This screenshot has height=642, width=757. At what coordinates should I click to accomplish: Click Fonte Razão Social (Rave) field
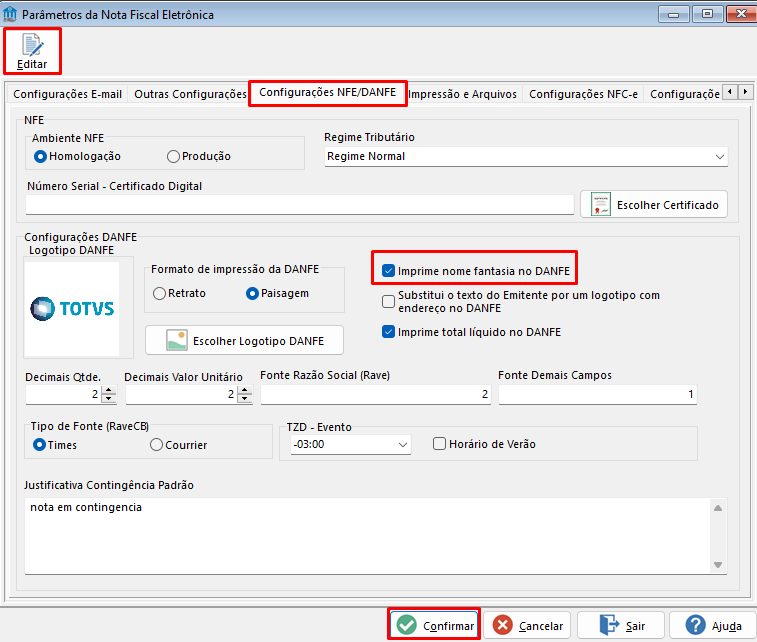(376, 394)
